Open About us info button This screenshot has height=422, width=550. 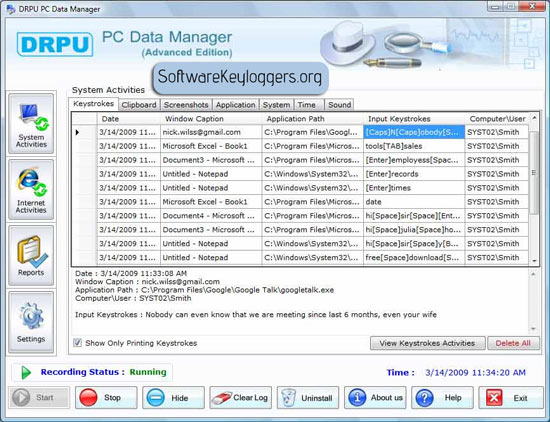[x=375, y=397]
